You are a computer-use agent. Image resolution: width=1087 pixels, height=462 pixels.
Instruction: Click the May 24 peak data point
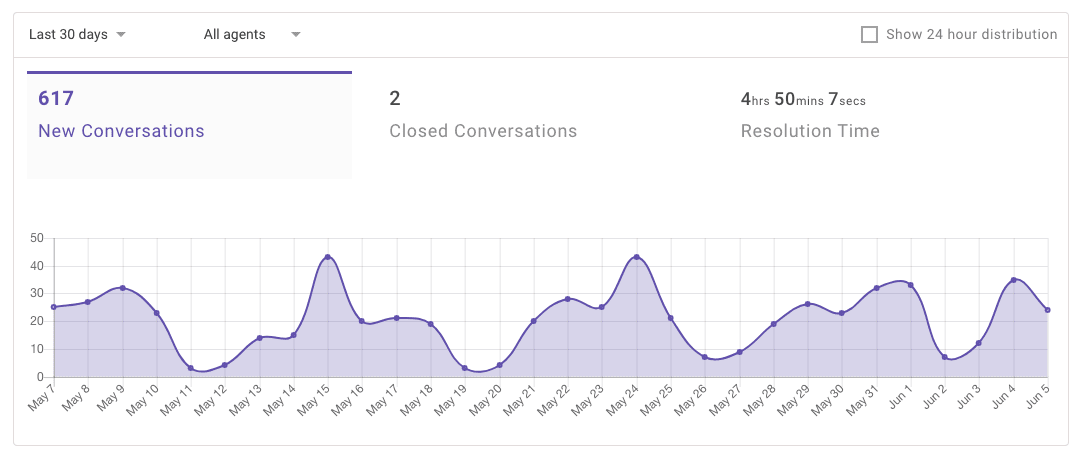pyautogui.click(x=636, y=257)
